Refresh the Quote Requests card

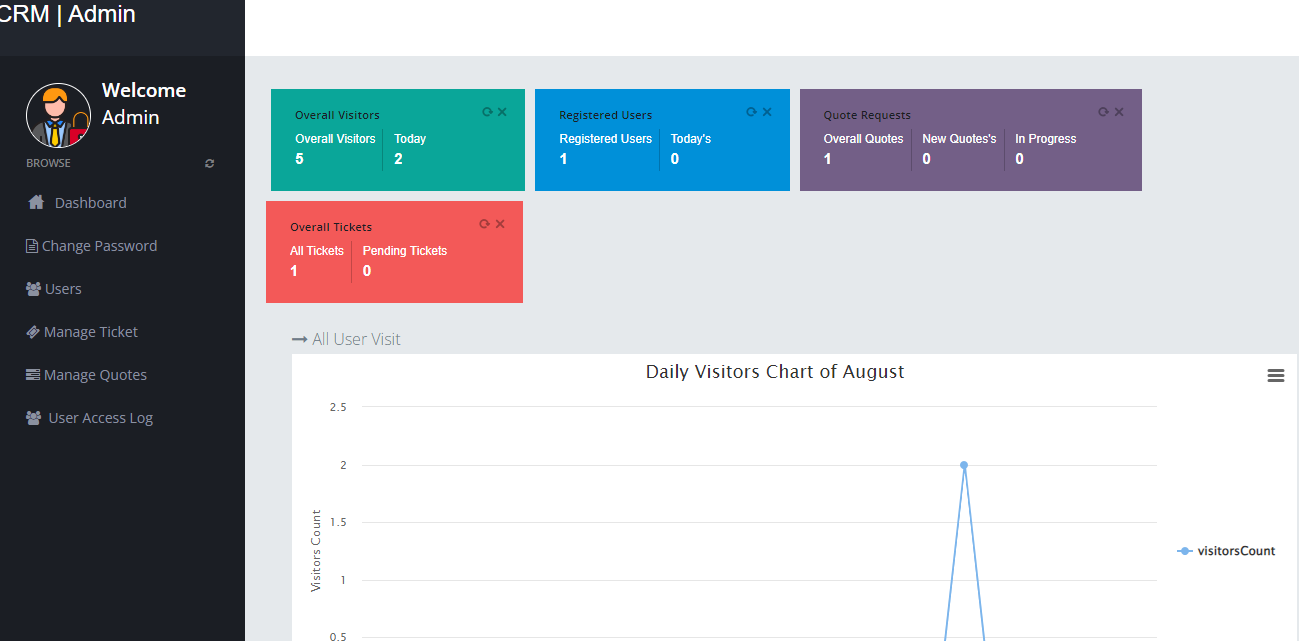pyautogui.click(x=1104, y=112)
